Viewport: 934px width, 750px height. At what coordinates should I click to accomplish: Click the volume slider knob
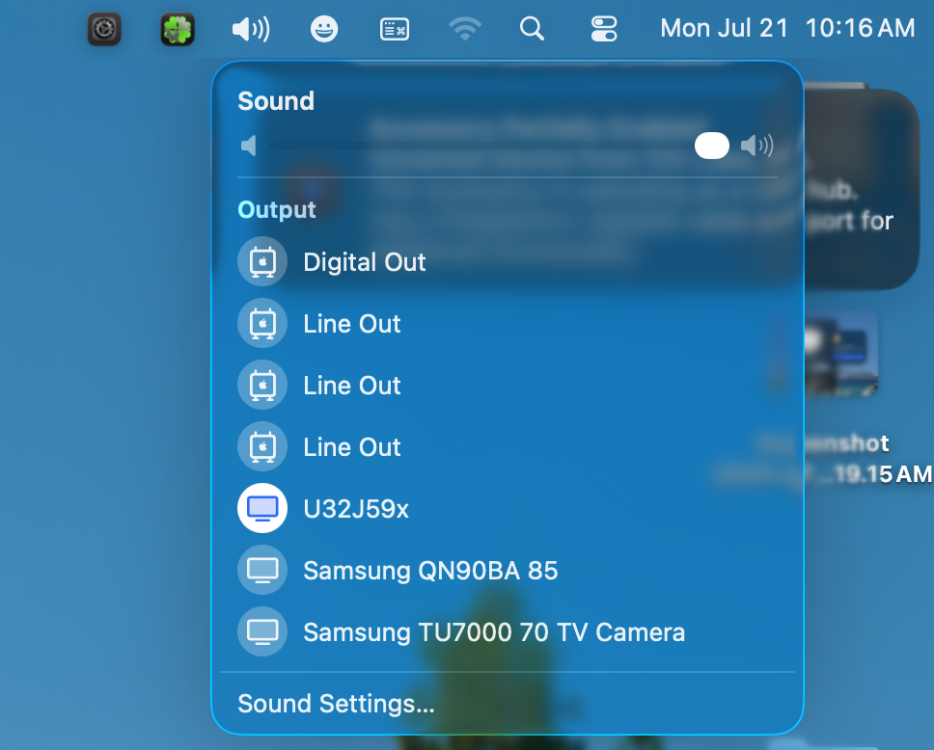712,145
